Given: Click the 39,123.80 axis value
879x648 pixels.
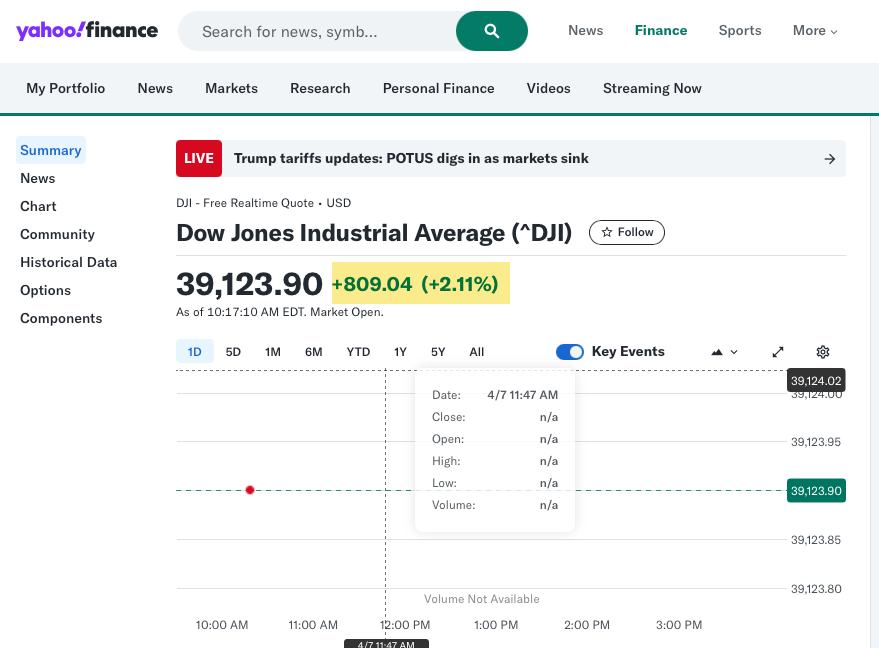Looking at the screenshot, I should 816,589.
